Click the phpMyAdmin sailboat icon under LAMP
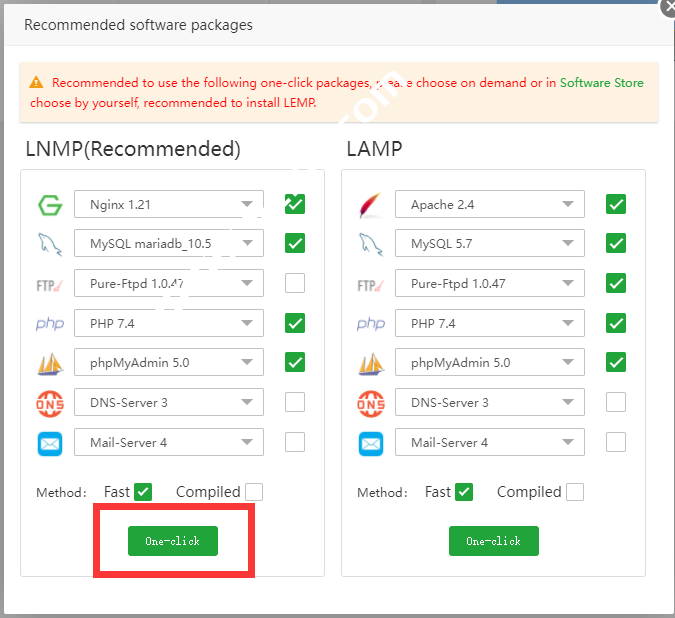 pyautogui.click(x=371, y=363)
